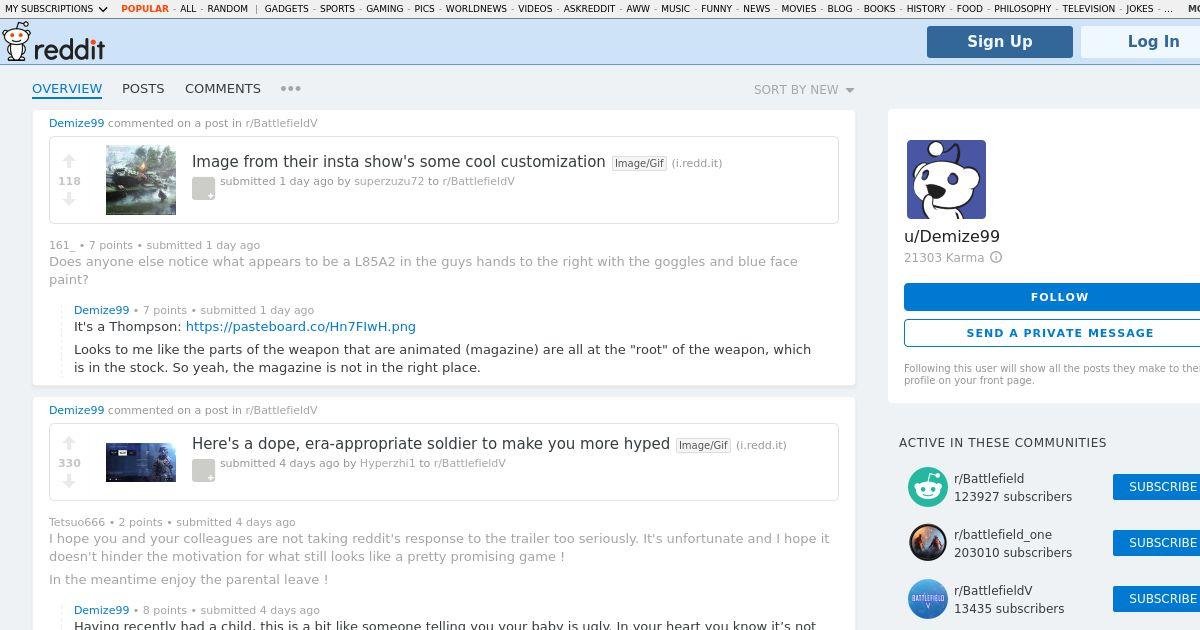The image size is (1200, 630).
Task: Subscribe to r/BattlefieldV
Action: click(1157, 599)
